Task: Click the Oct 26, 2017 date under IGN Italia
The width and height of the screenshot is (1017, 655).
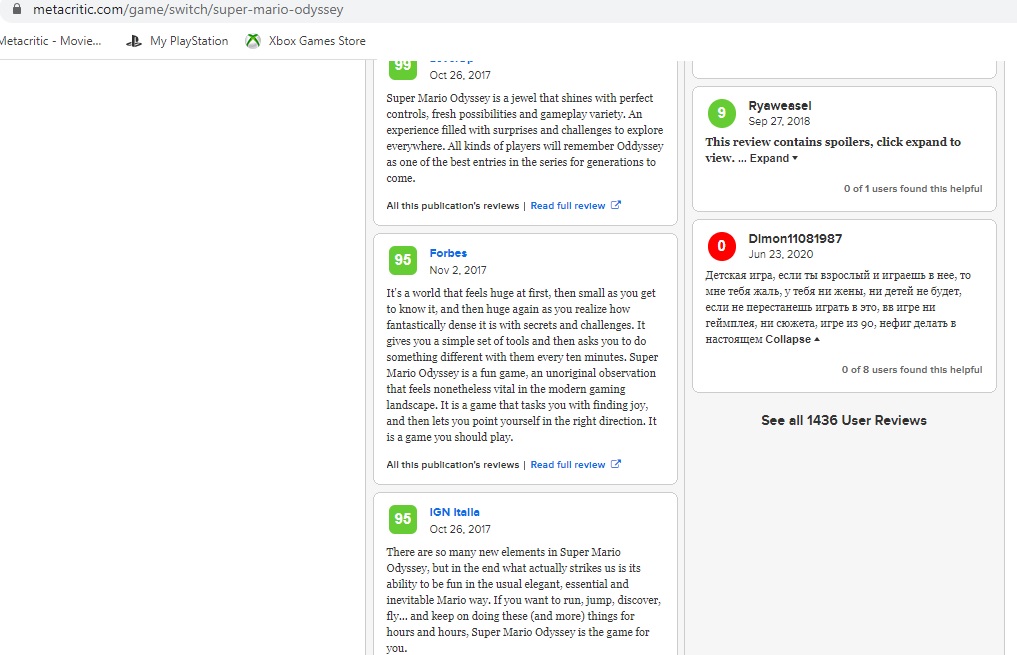Action: click(x=460, y=529)
